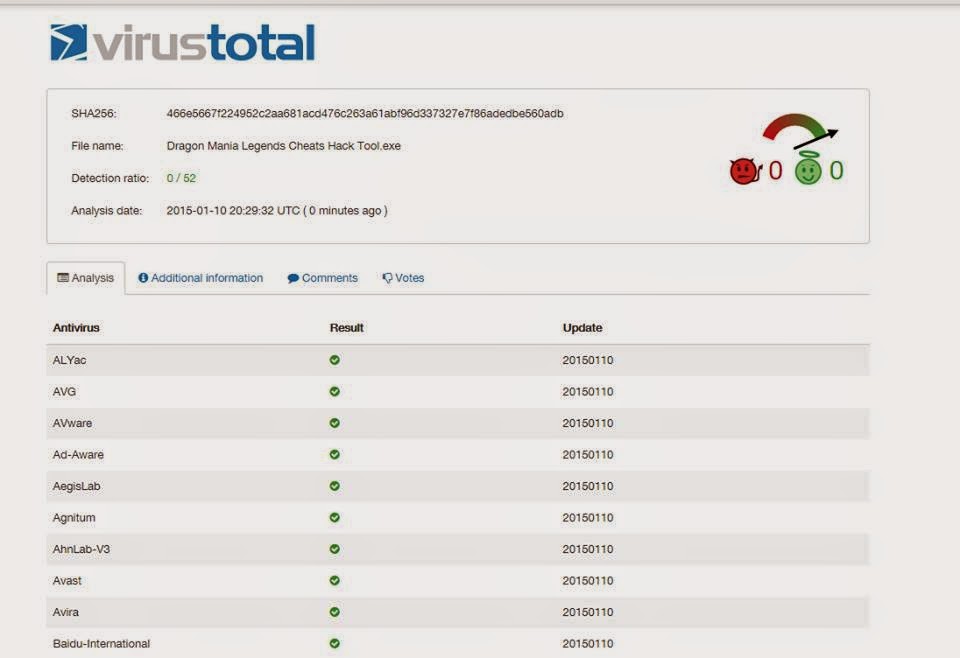Click the AVG antivirus name
The image size is (960, 658).
coord(64,391)
